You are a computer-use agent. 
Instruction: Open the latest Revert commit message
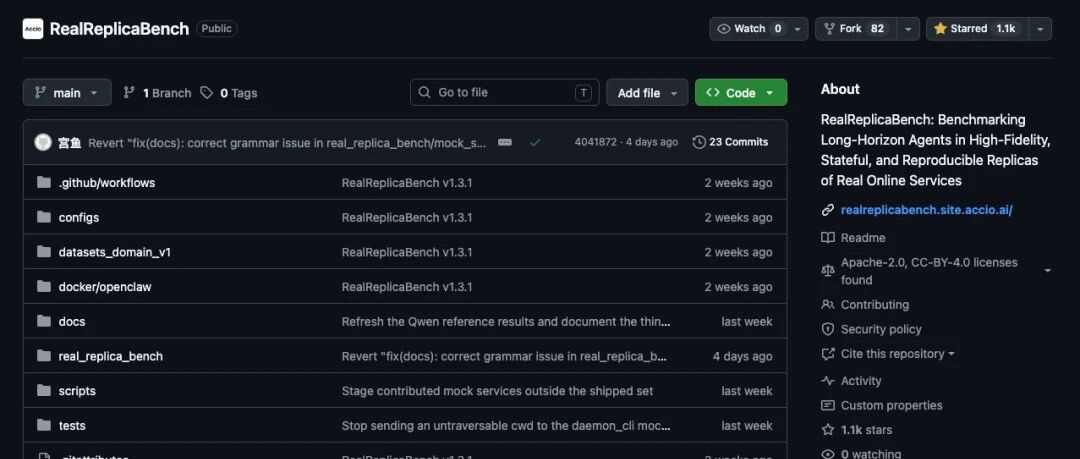click(287, 142)
